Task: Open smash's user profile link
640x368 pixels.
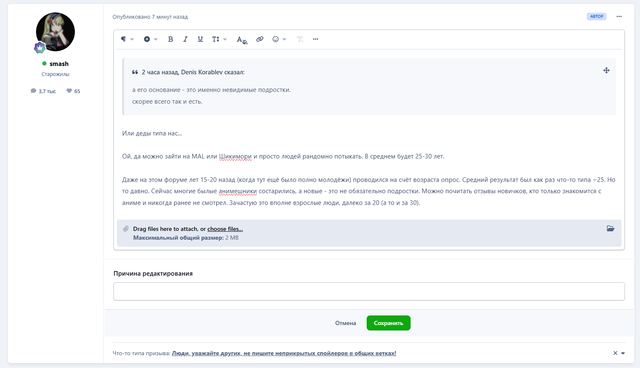Action: pyautogui.click(x=59, y=64)
